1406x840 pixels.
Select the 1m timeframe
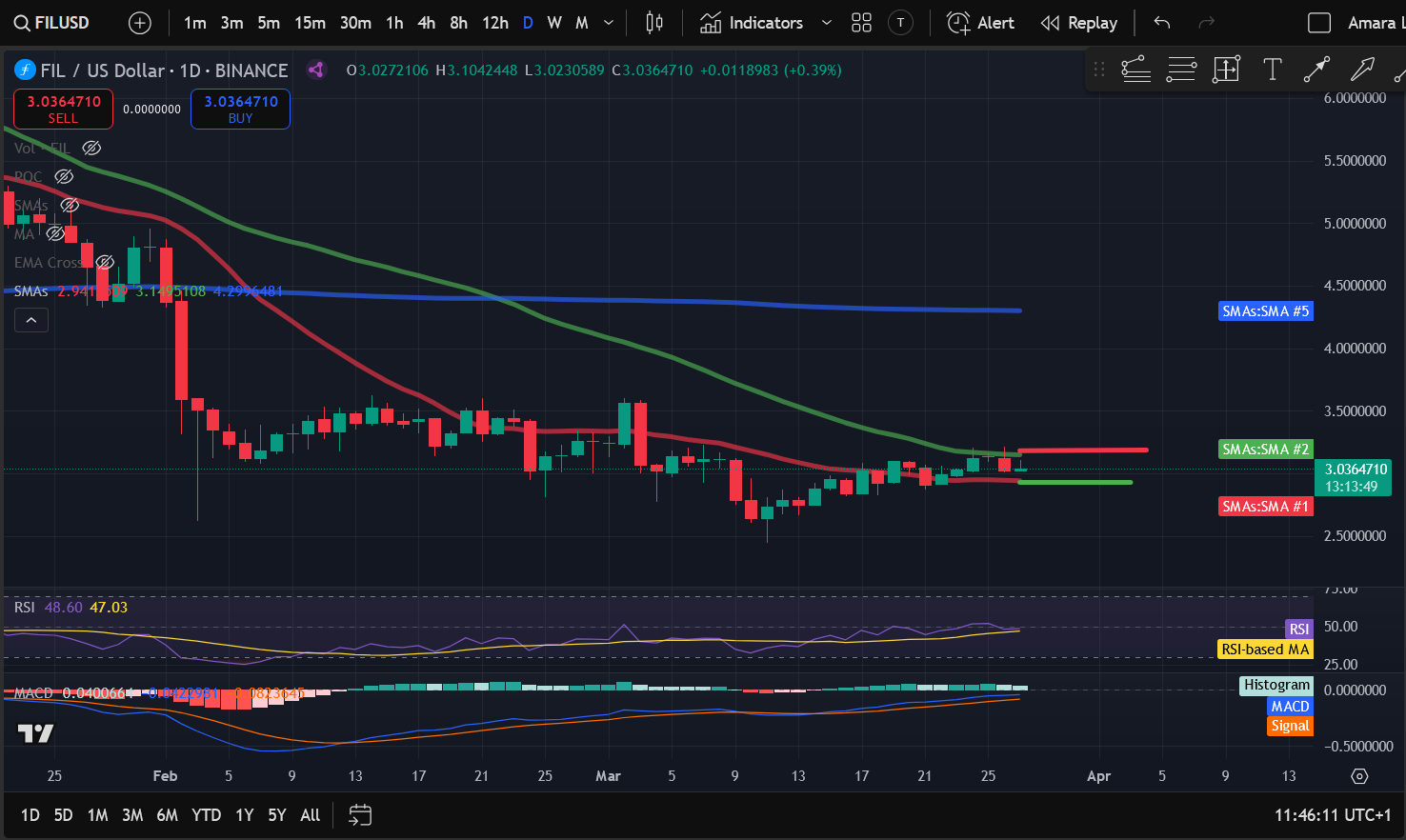point(195,23)
